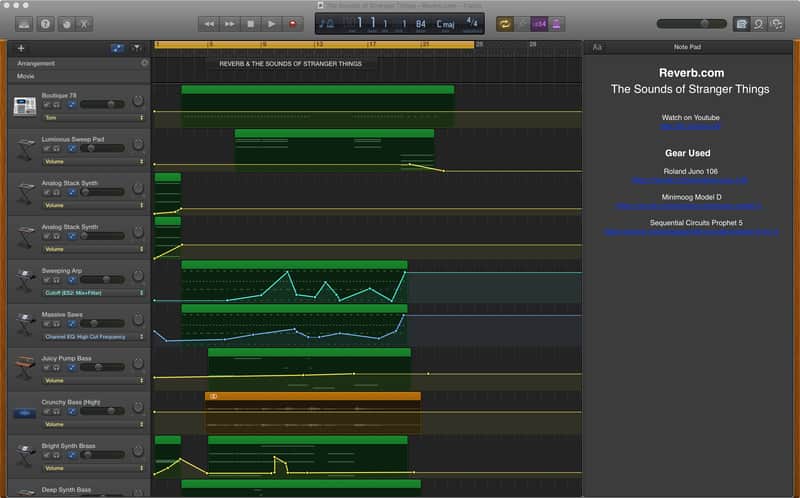Screen dimensions: 800x498
Task: Select the Luminous Sweep Pad keyboard icon
Action: click(24, 150)
